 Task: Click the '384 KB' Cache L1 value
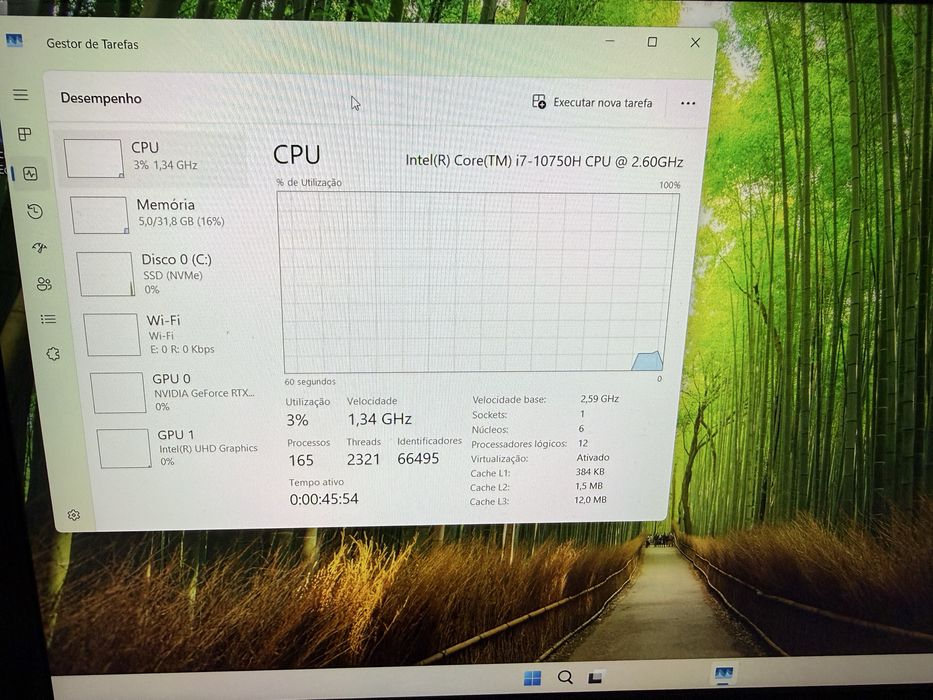point(590,471)
